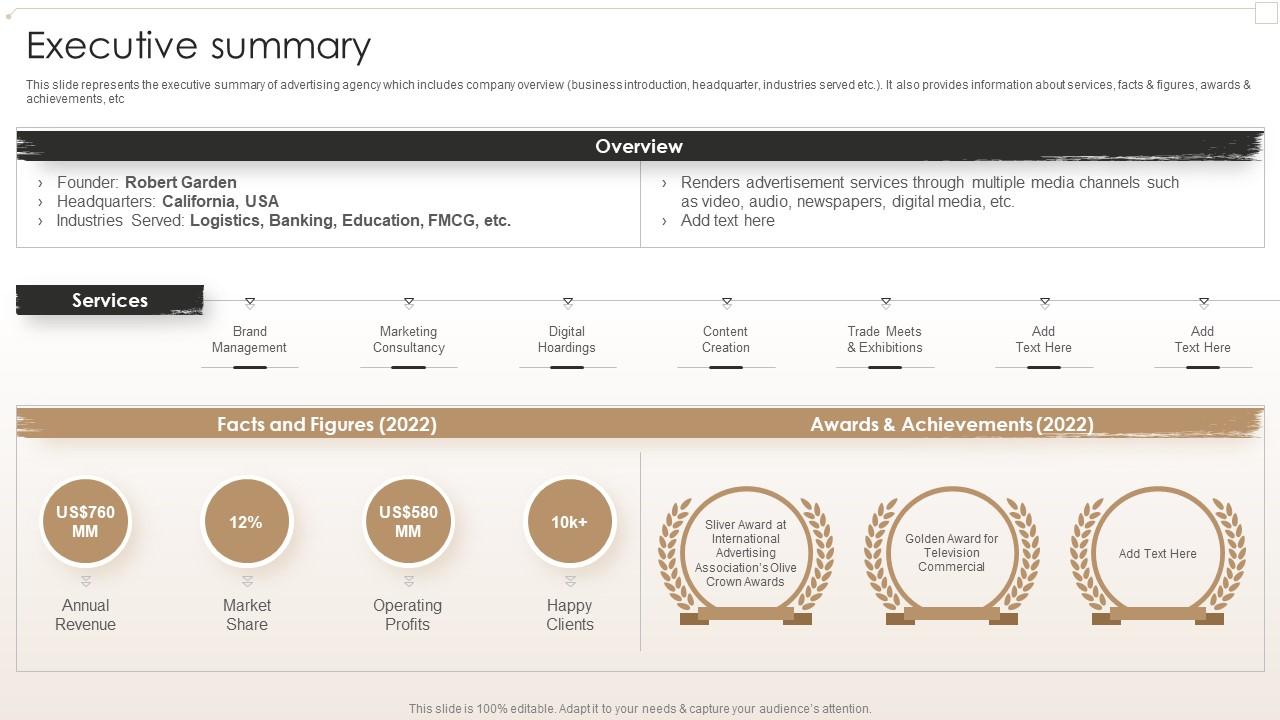Select the Services label banner

[110, 300]
